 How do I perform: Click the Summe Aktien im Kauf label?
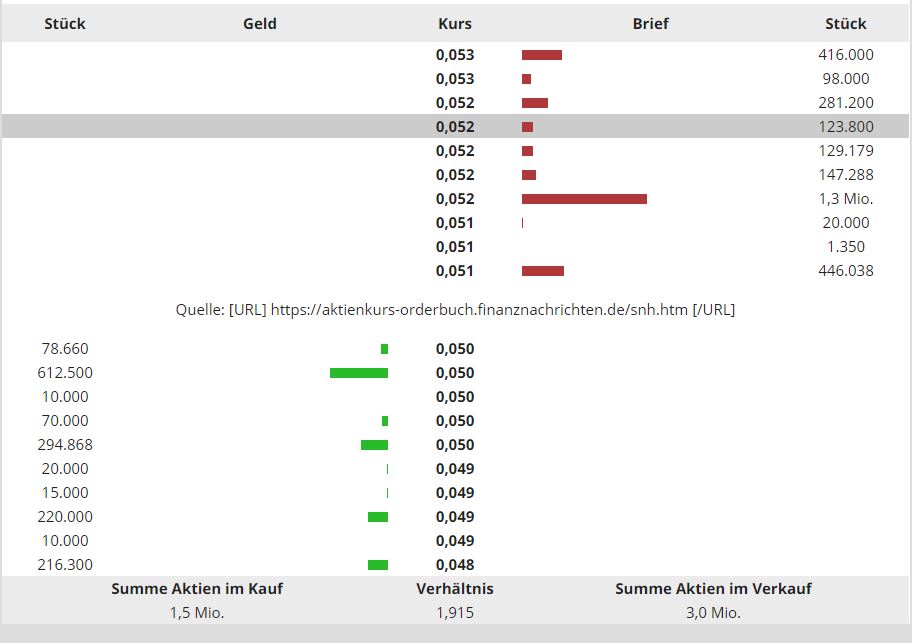197,589
